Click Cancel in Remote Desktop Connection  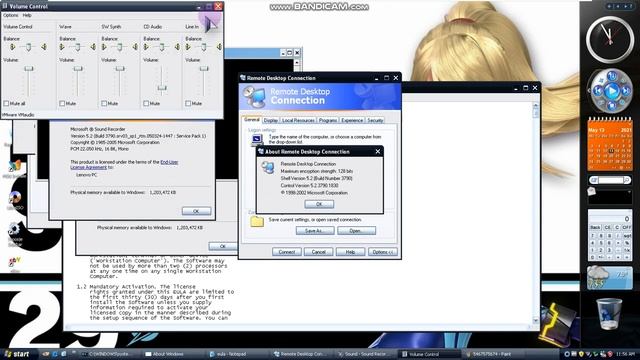point(318,252)
